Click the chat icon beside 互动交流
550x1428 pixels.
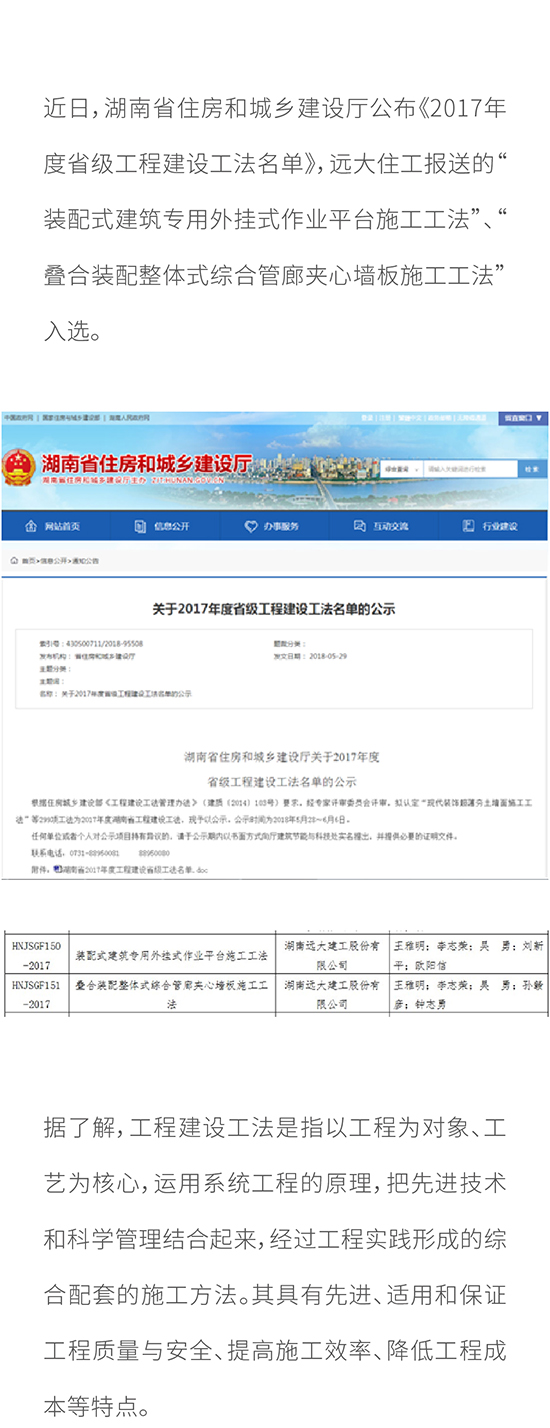pos(361,525)
